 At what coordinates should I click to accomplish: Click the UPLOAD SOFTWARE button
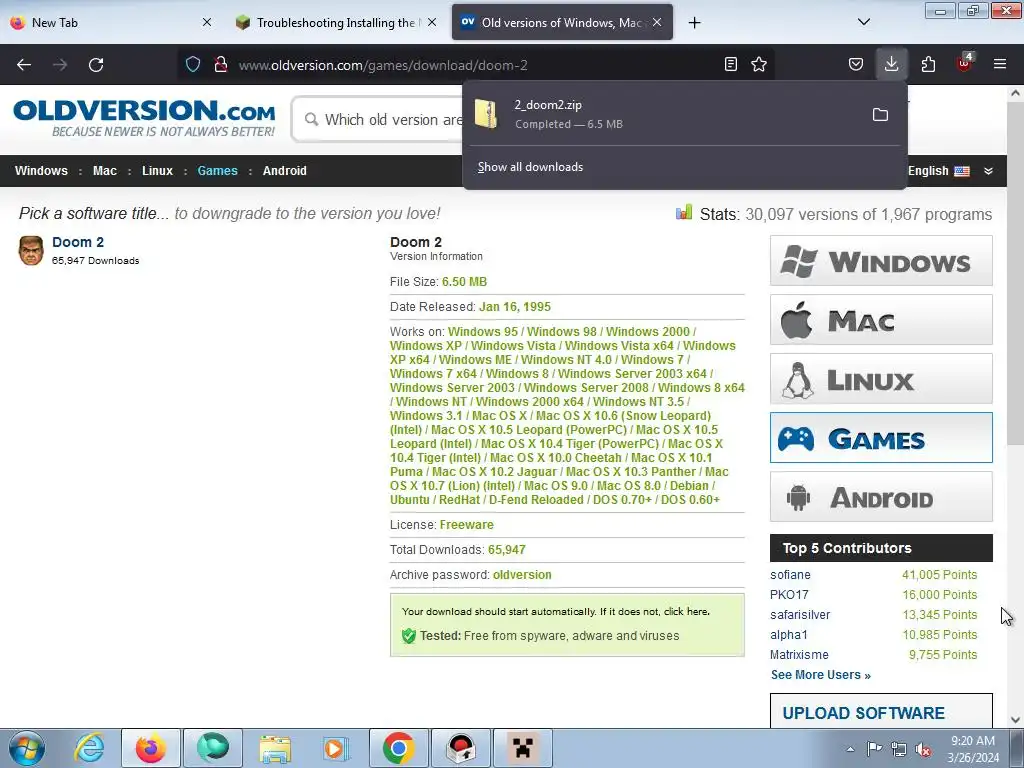tap(881, 711)
